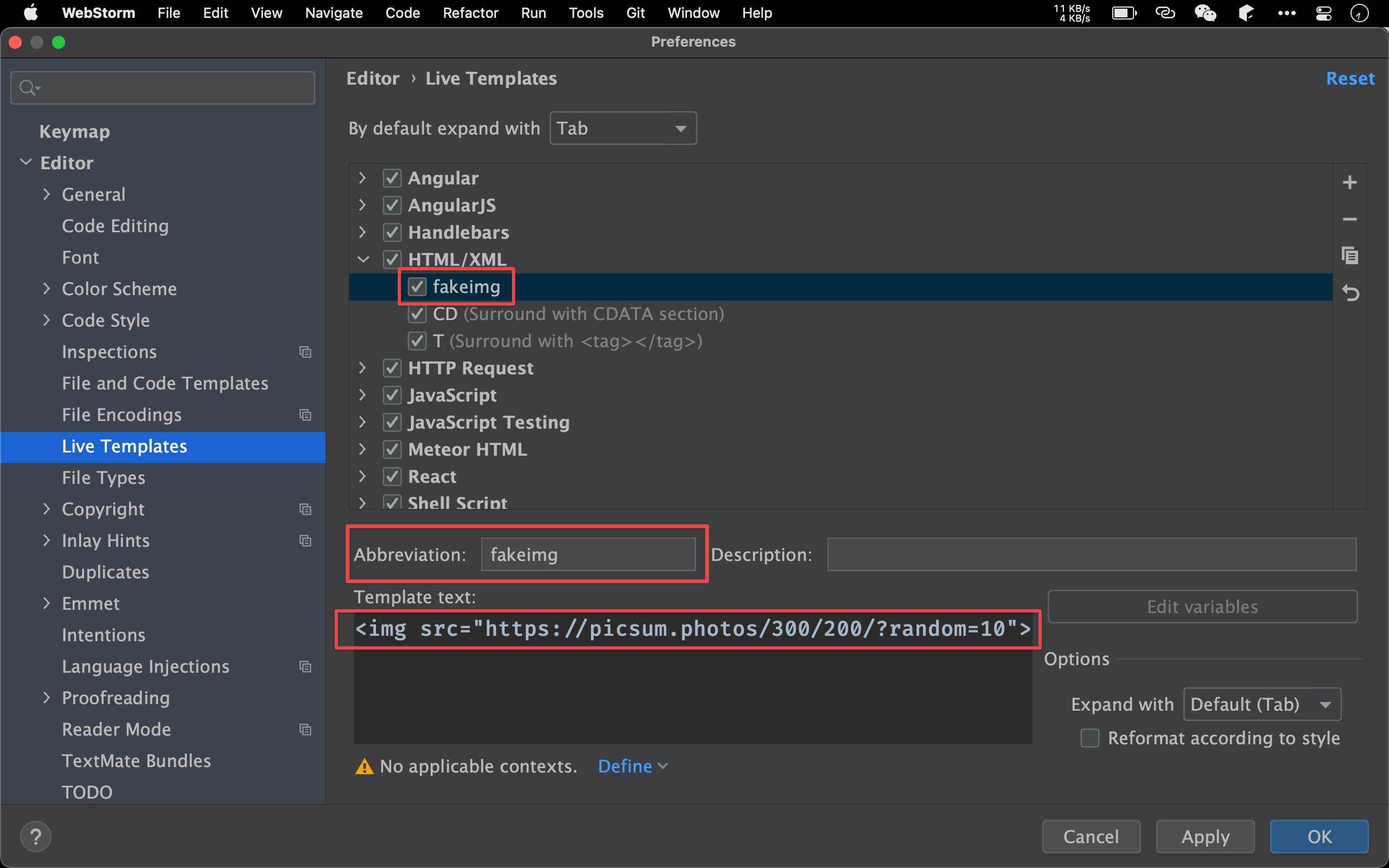This screenshot has height=868, width=1389.
Task: Click the help question mark button
Action: pos(36,837)
